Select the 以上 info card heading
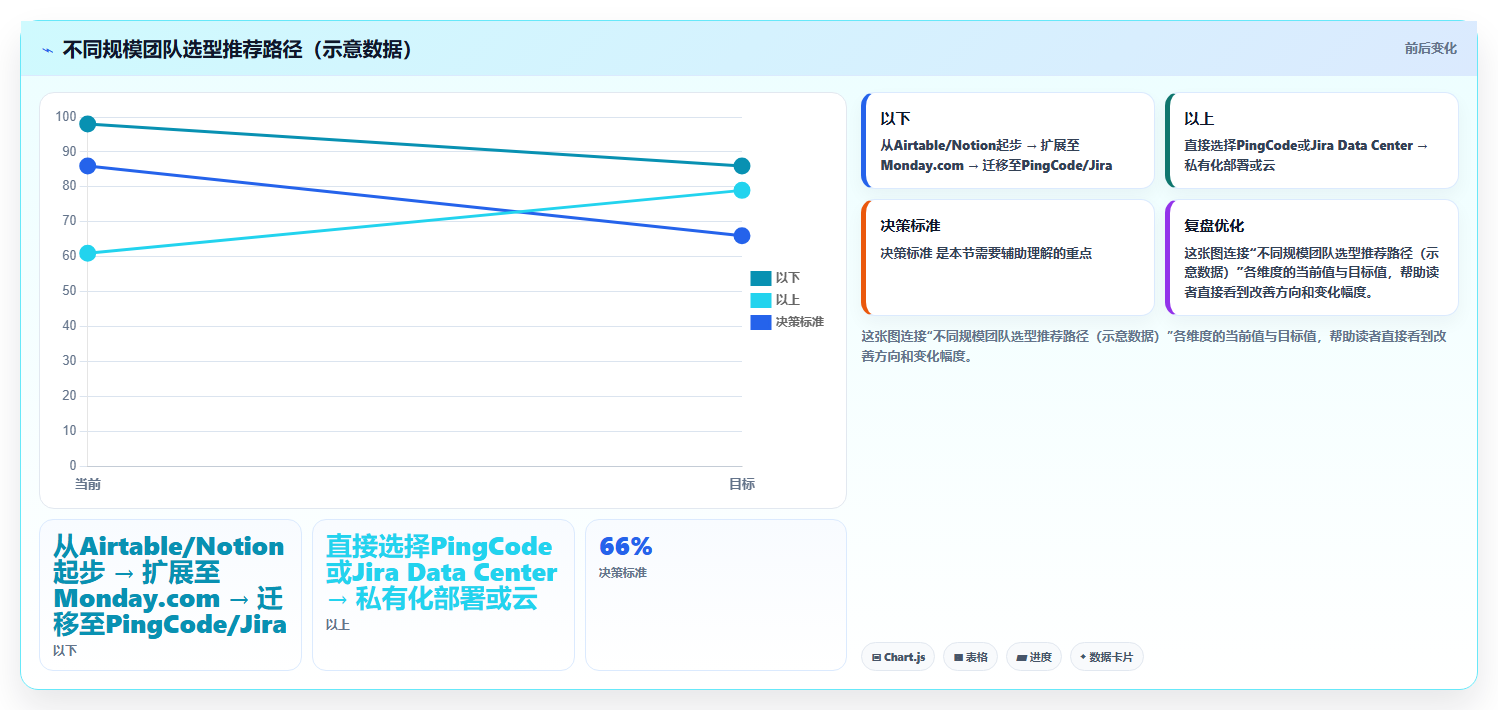1498x710 pixels. tap(1199, 119)
